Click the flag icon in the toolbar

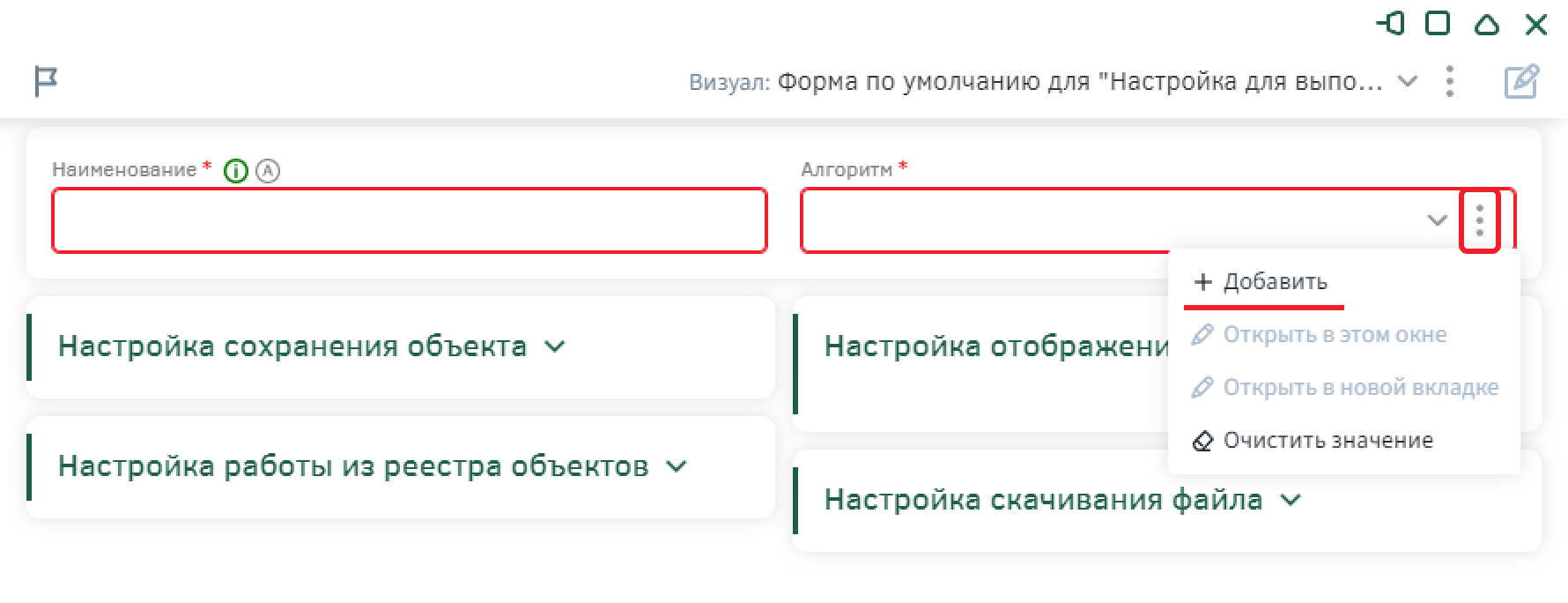(x=46, y=82)
